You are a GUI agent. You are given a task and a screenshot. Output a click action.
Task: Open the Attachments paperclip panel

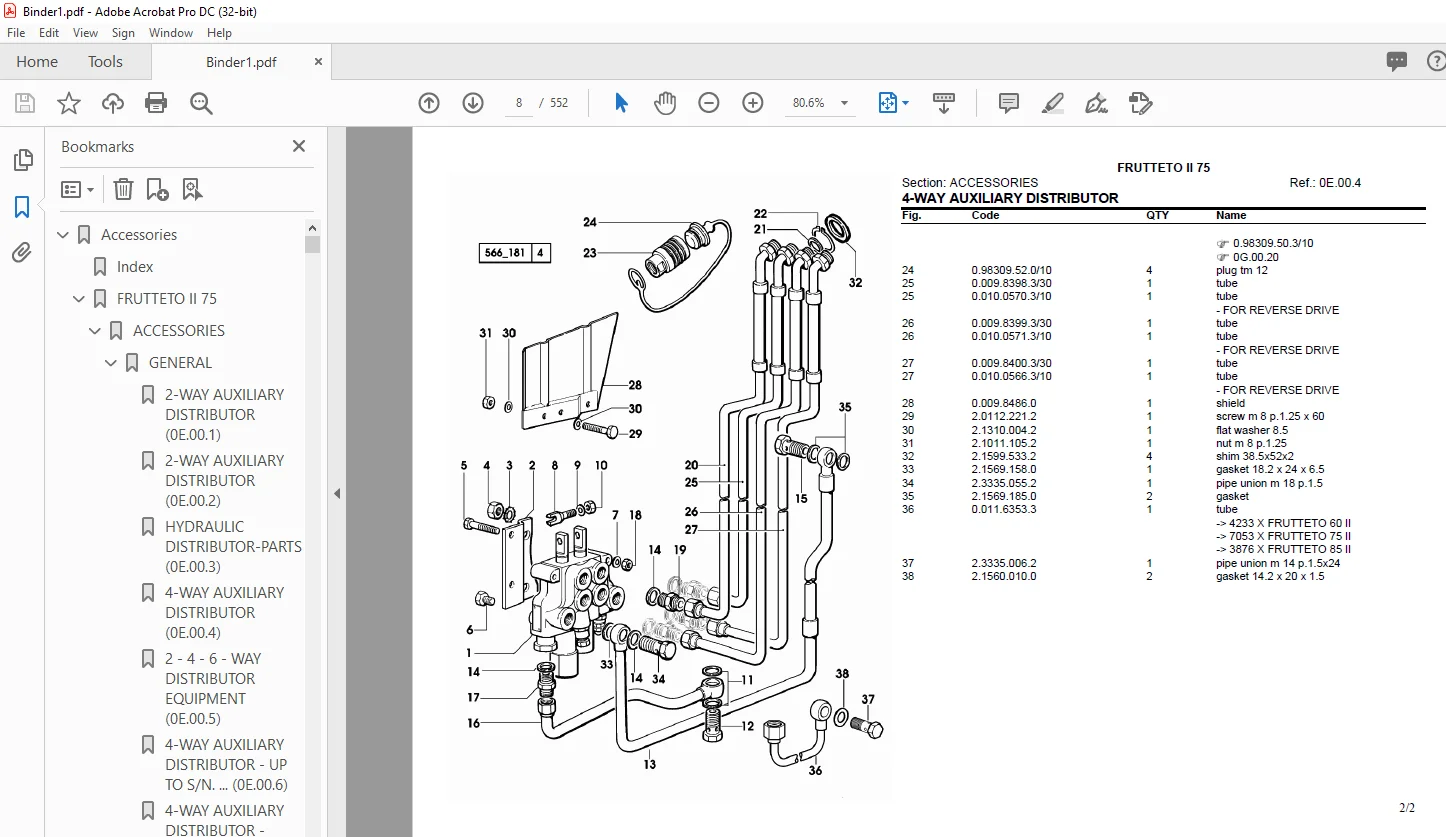(x=22, y=253)
